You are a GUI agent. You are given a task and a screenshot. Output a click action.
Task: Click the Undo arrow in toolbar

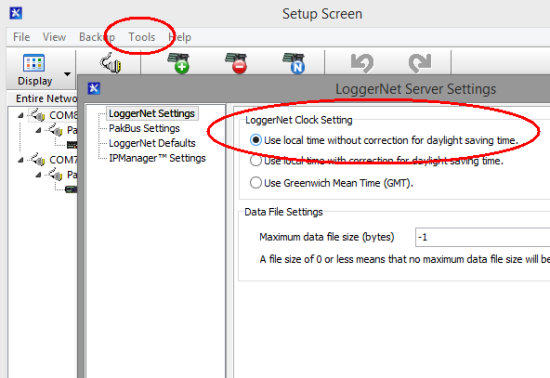click(x=362, y=63)
